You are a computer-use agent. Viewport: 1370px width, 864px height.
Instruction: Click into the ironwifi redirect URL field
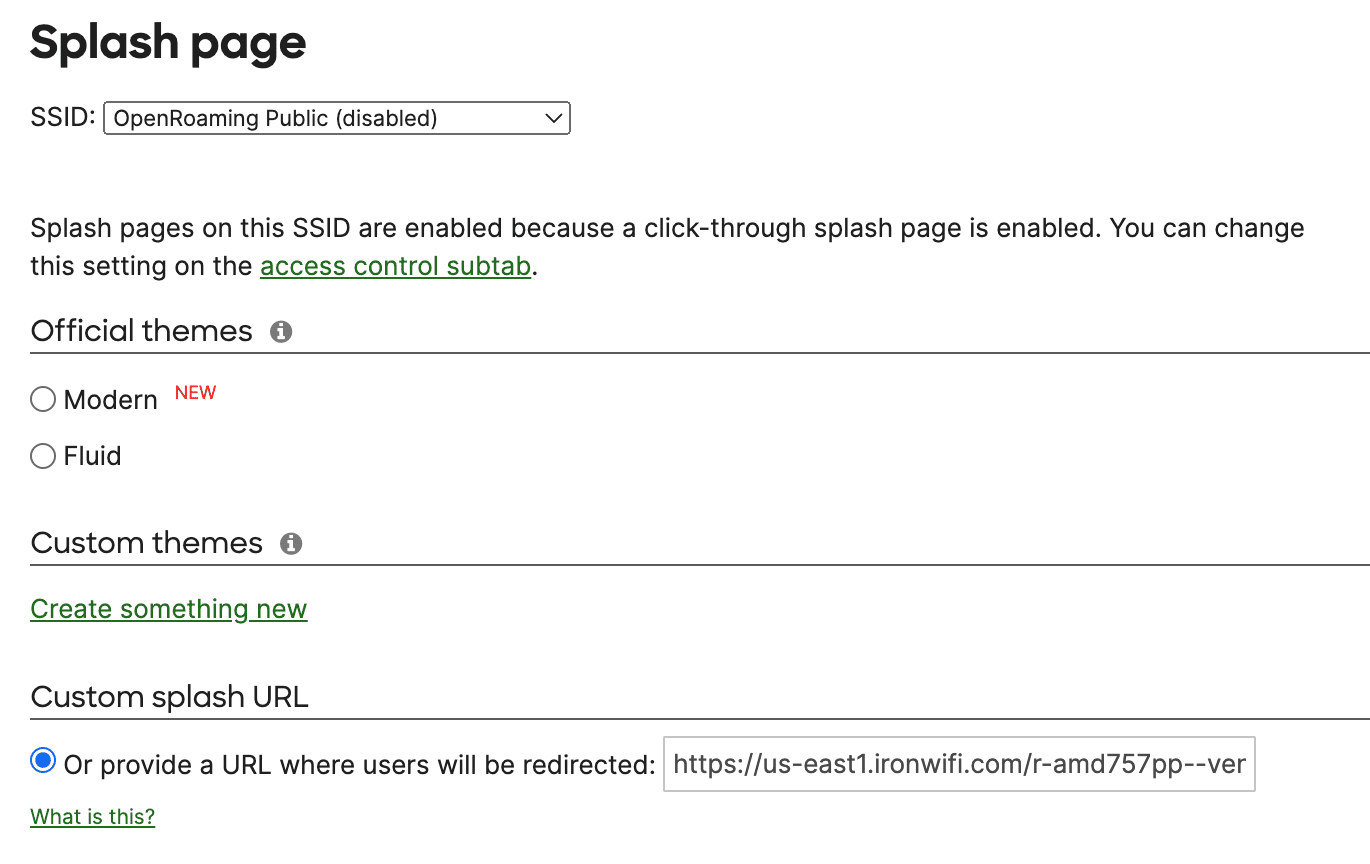click(959, 765)
